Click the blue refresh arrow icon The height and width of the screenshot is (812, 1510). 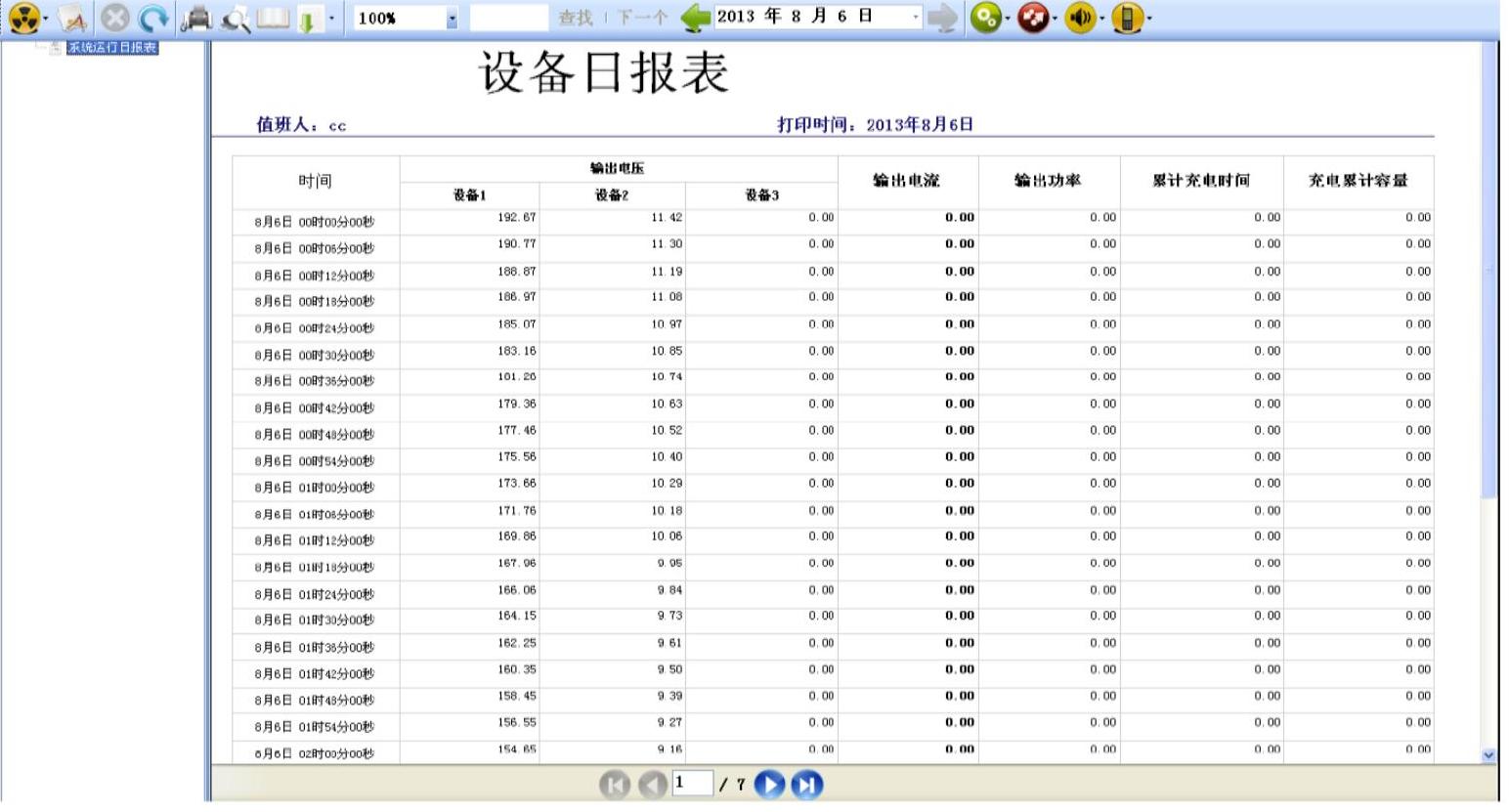pos(152,18)
